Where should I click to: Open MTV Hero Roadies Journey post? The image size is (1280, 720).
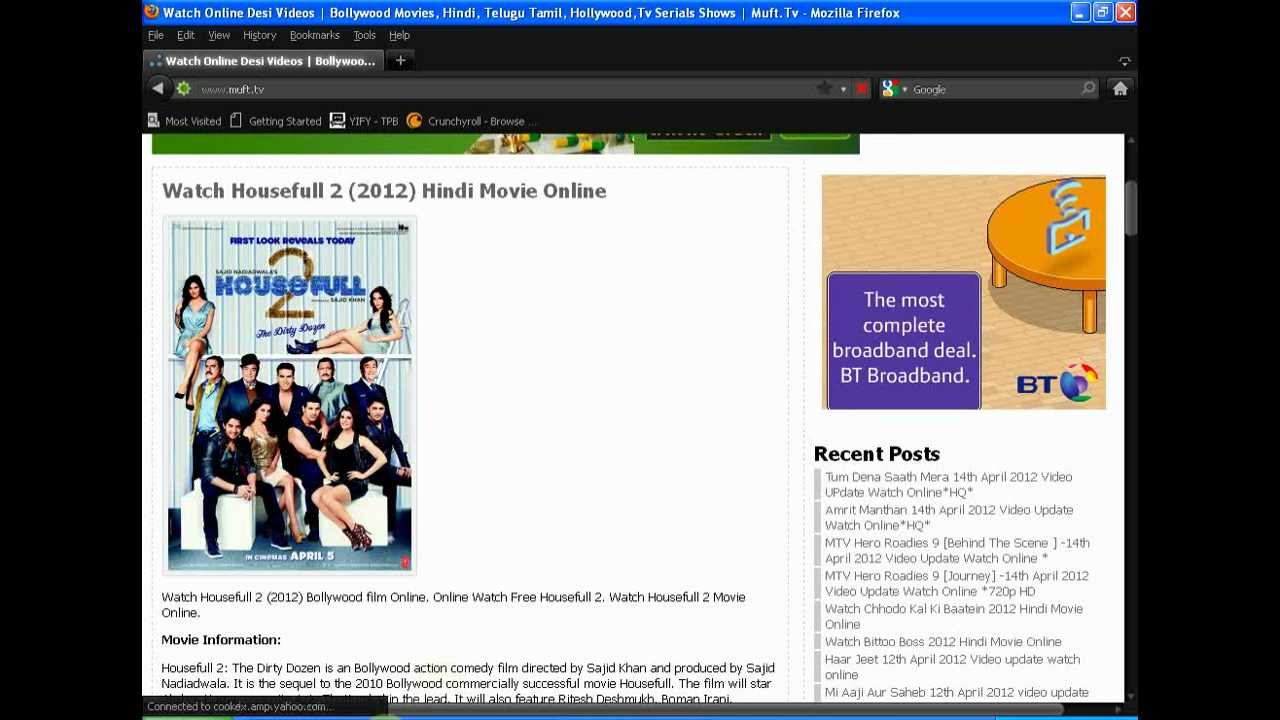tap(957, 583)
